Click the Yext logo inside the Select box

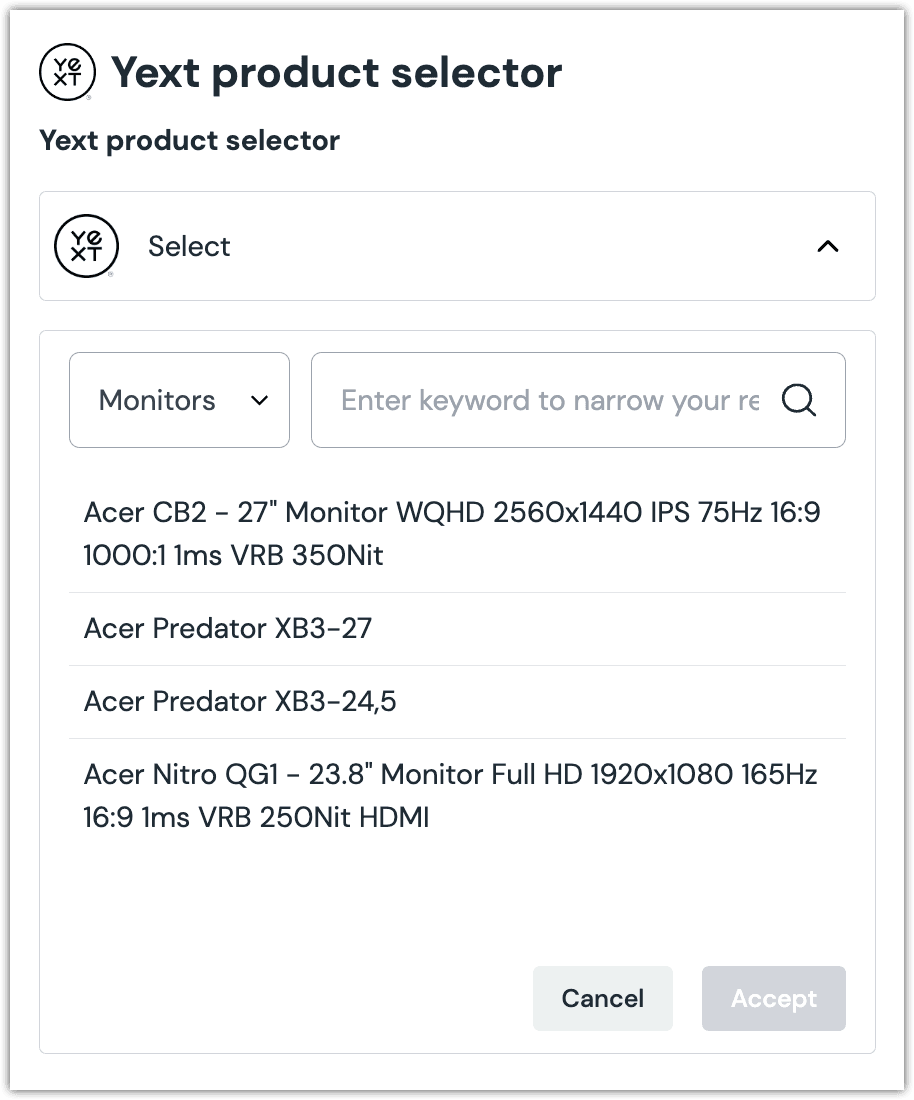pos(86,246)
